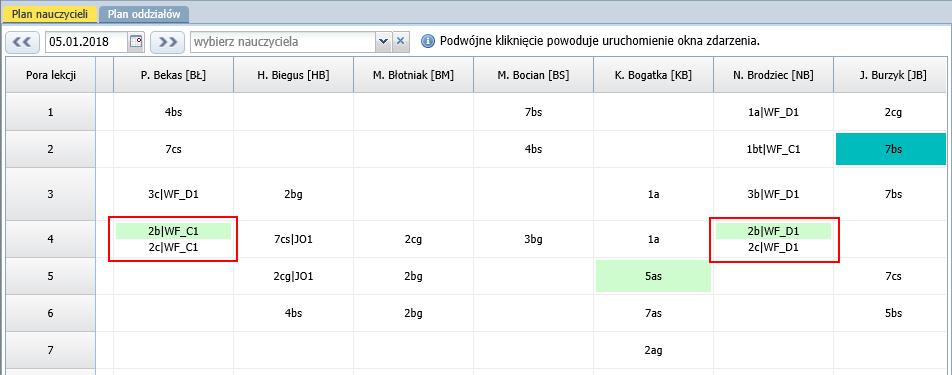Select the N. Brodziec [NB] column header

pos(774,75)
